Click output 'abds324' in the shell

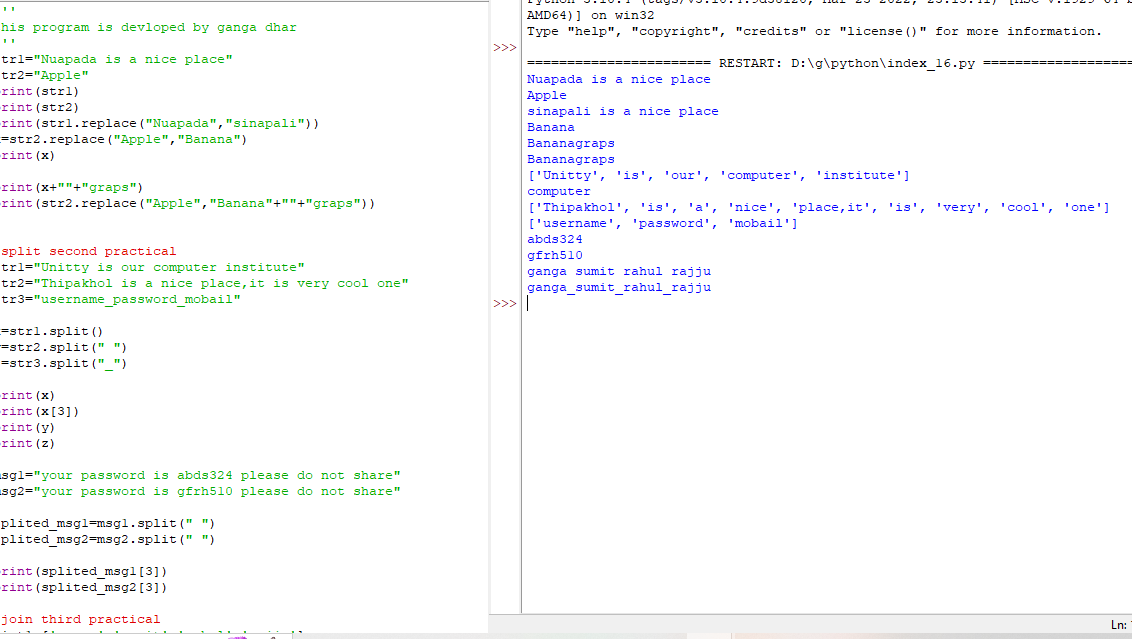point(554,239)
